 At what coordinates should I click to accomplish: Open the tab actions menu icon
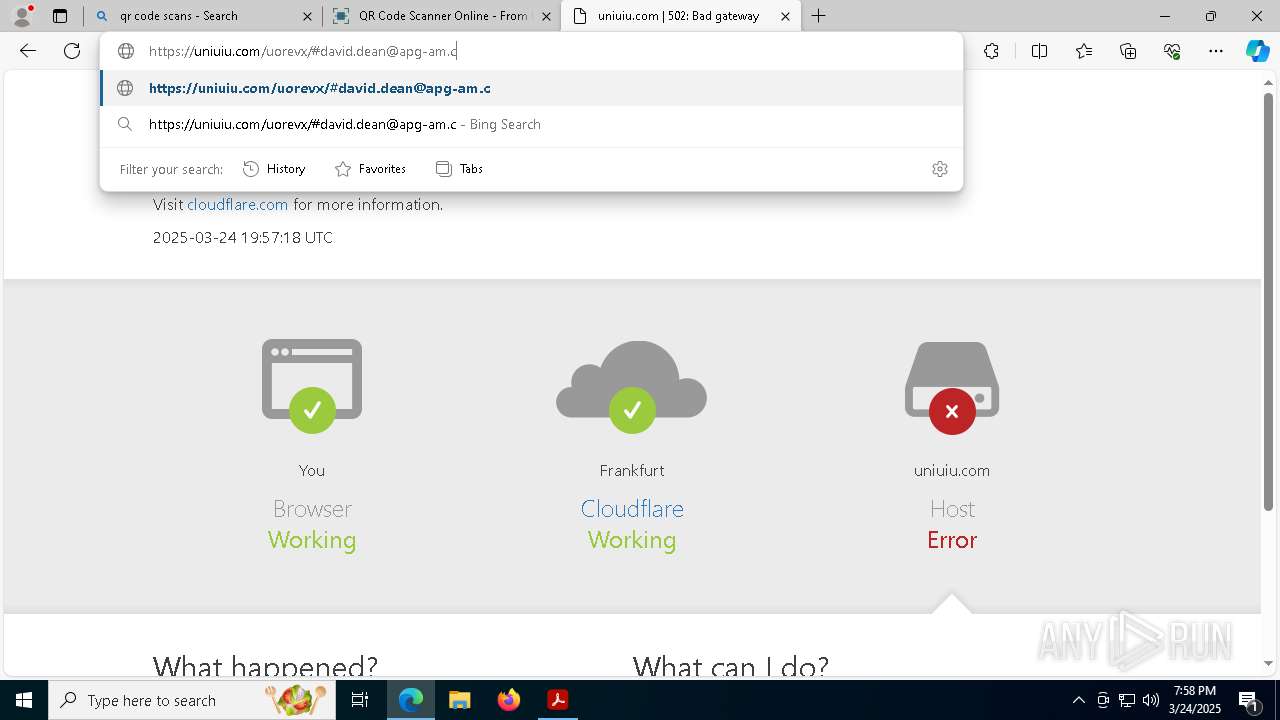(60, 16)
